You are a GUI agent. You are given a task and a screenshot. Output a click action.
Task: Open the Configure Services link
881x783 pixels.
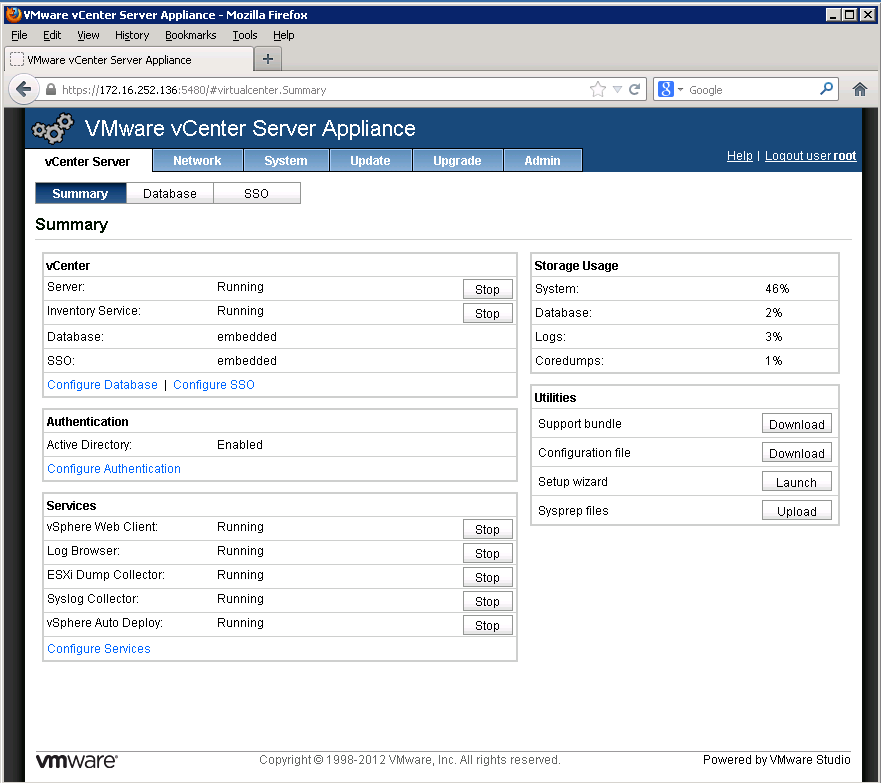click(99, 649)
